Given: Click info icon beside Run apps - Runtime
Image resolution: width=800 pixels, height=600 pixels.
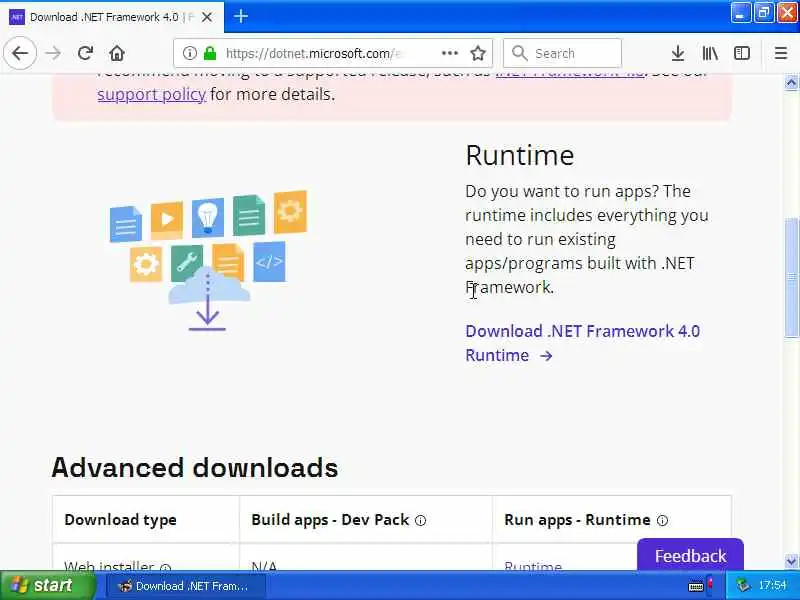Looking at the screenshot, I should pos(662,520).
